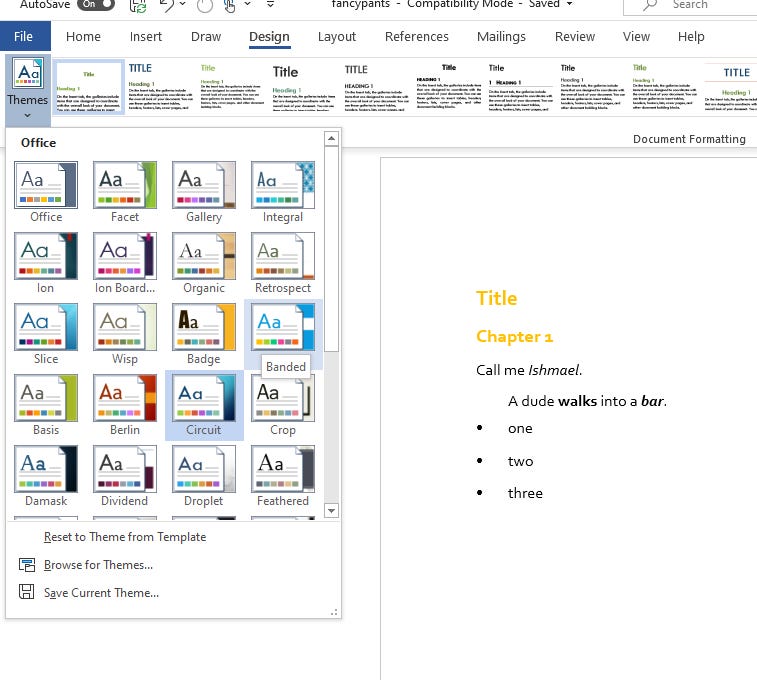Apply the Berlin theme
The height and width of the screenshot is (680, 757).
point(125,398)
